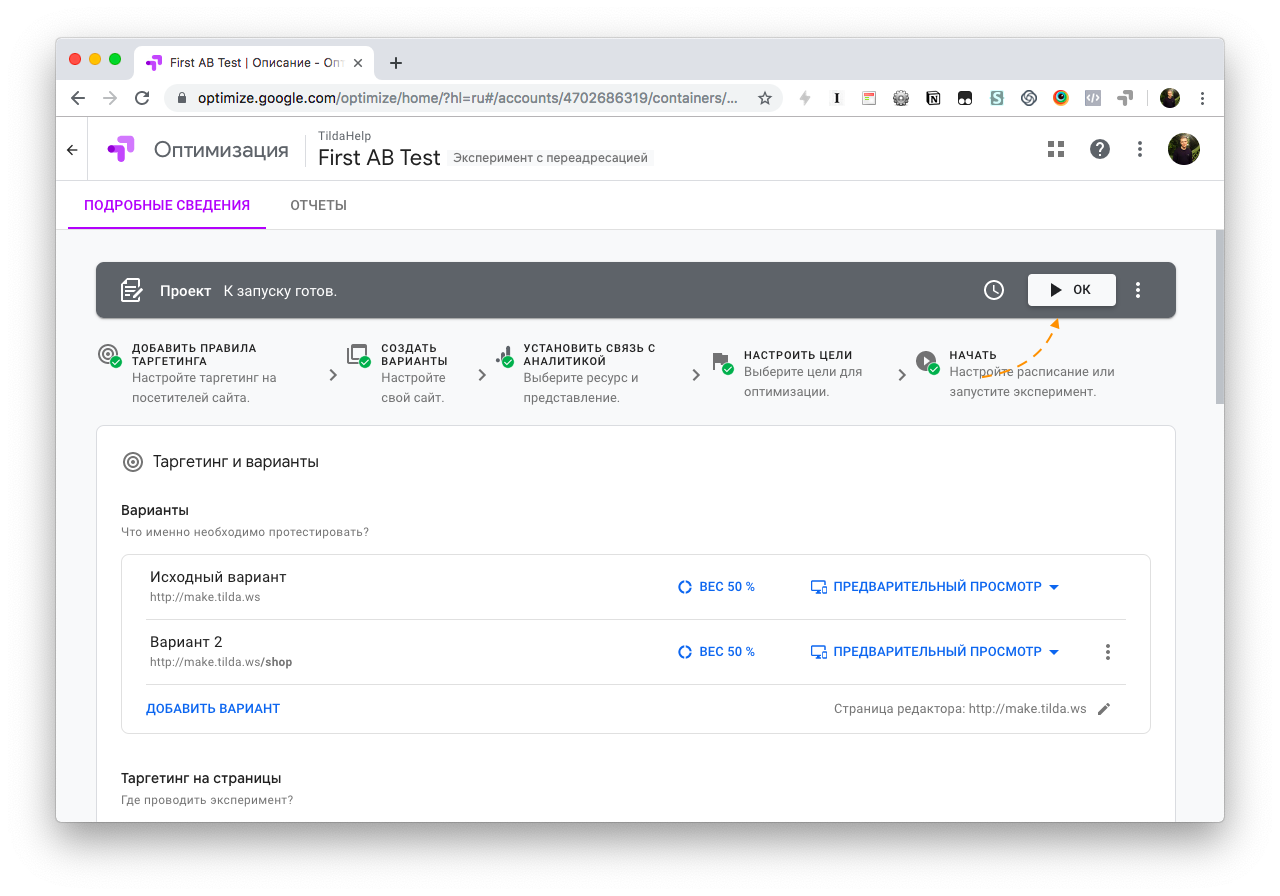This screenshot has width=1280, height=896.
Task: Click the red-lined note extension icon
Action: 869,98
